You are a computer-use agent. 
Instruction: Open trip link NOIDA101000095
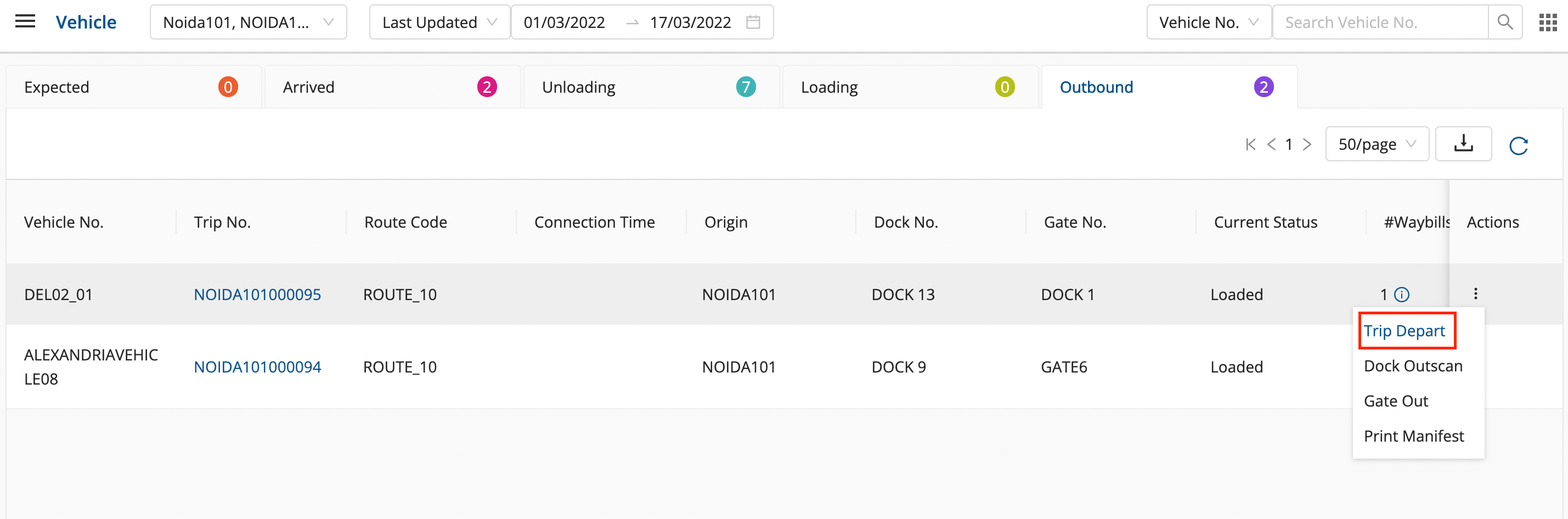(x=257, y=295)
